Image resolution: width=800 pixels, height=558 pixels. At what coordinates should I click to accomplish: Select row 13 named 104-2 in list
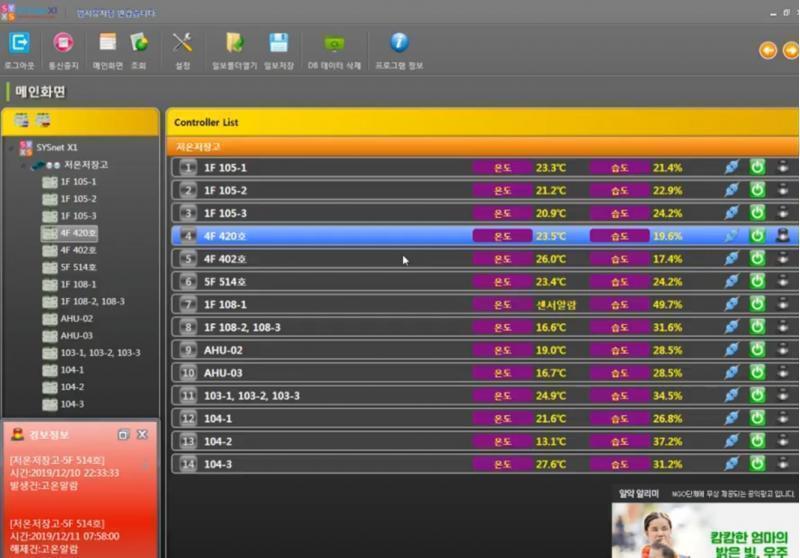[x=485, y=441]
